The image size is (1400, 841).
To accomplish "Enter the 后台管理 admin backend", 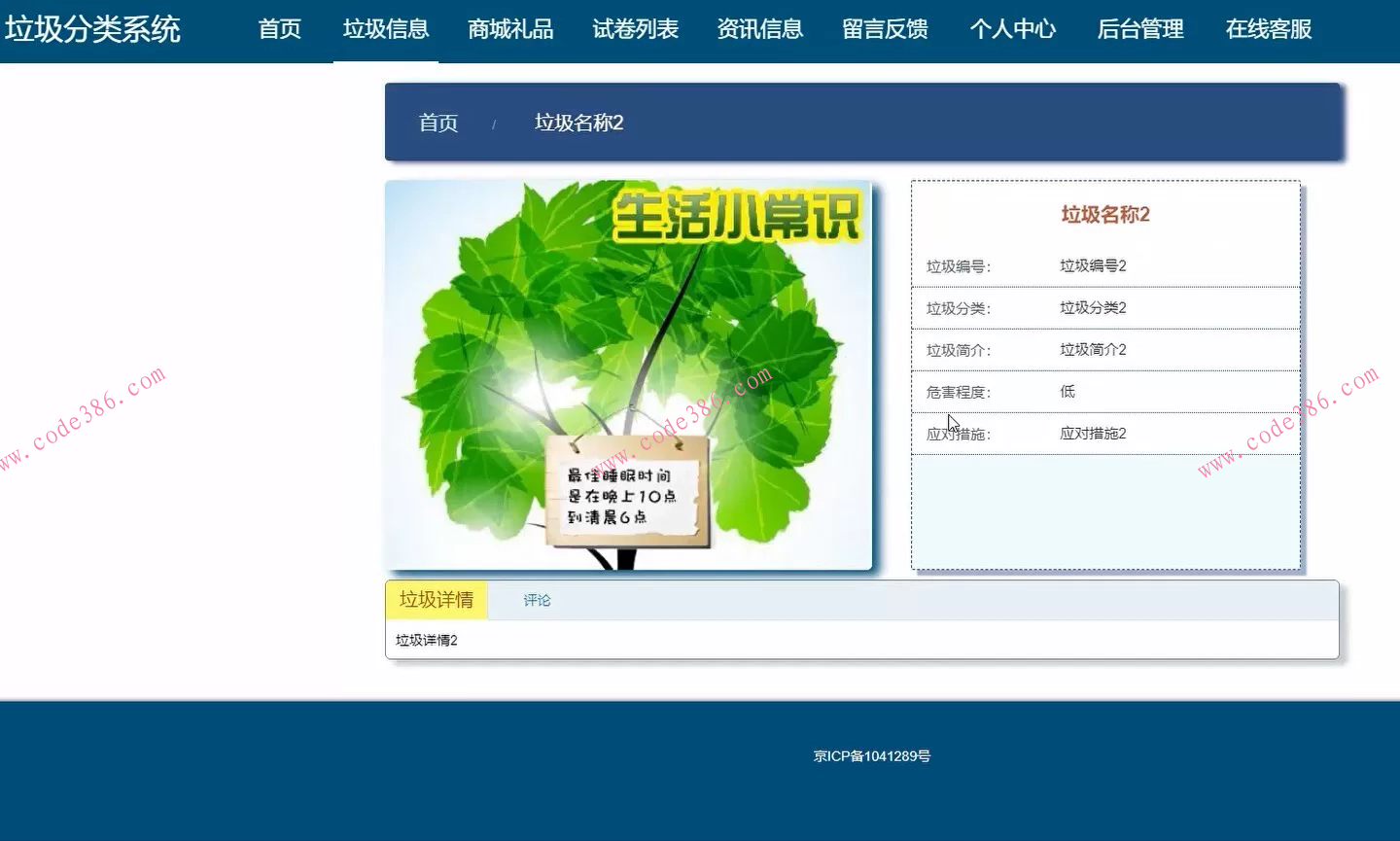I will tap(1139, 29).
